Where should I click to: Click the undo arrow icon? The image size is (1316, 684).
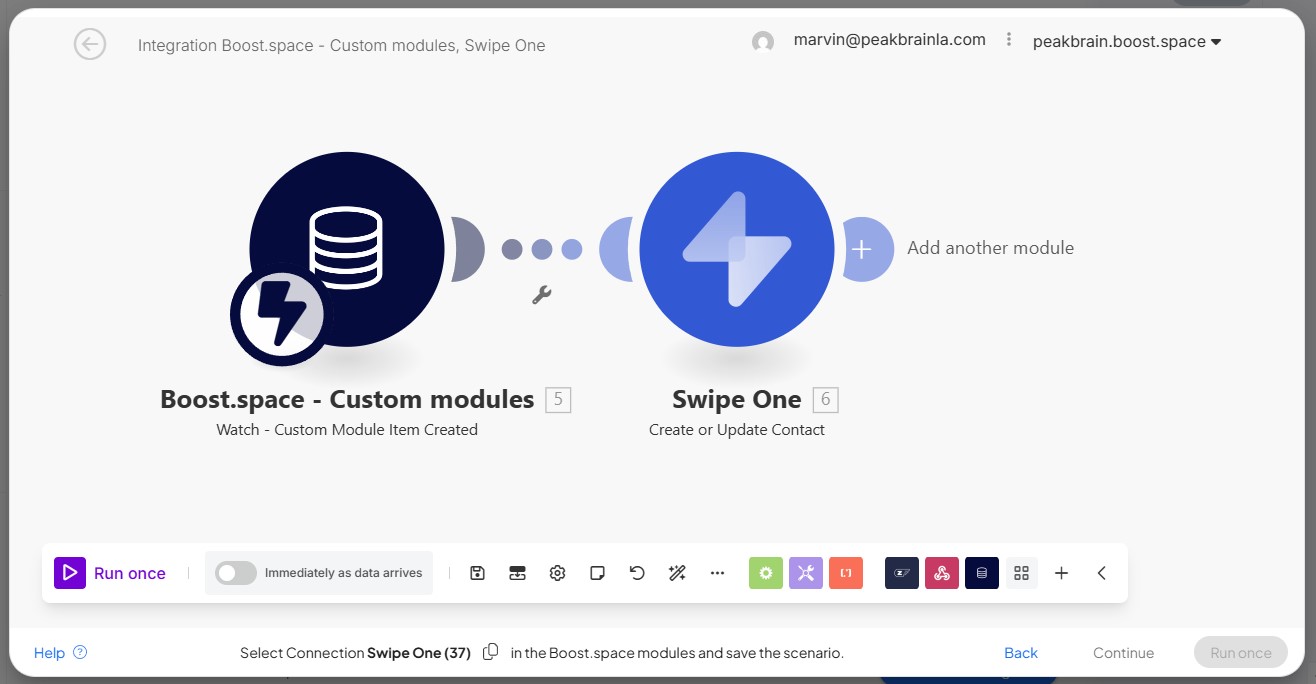[x=637, y=573]
